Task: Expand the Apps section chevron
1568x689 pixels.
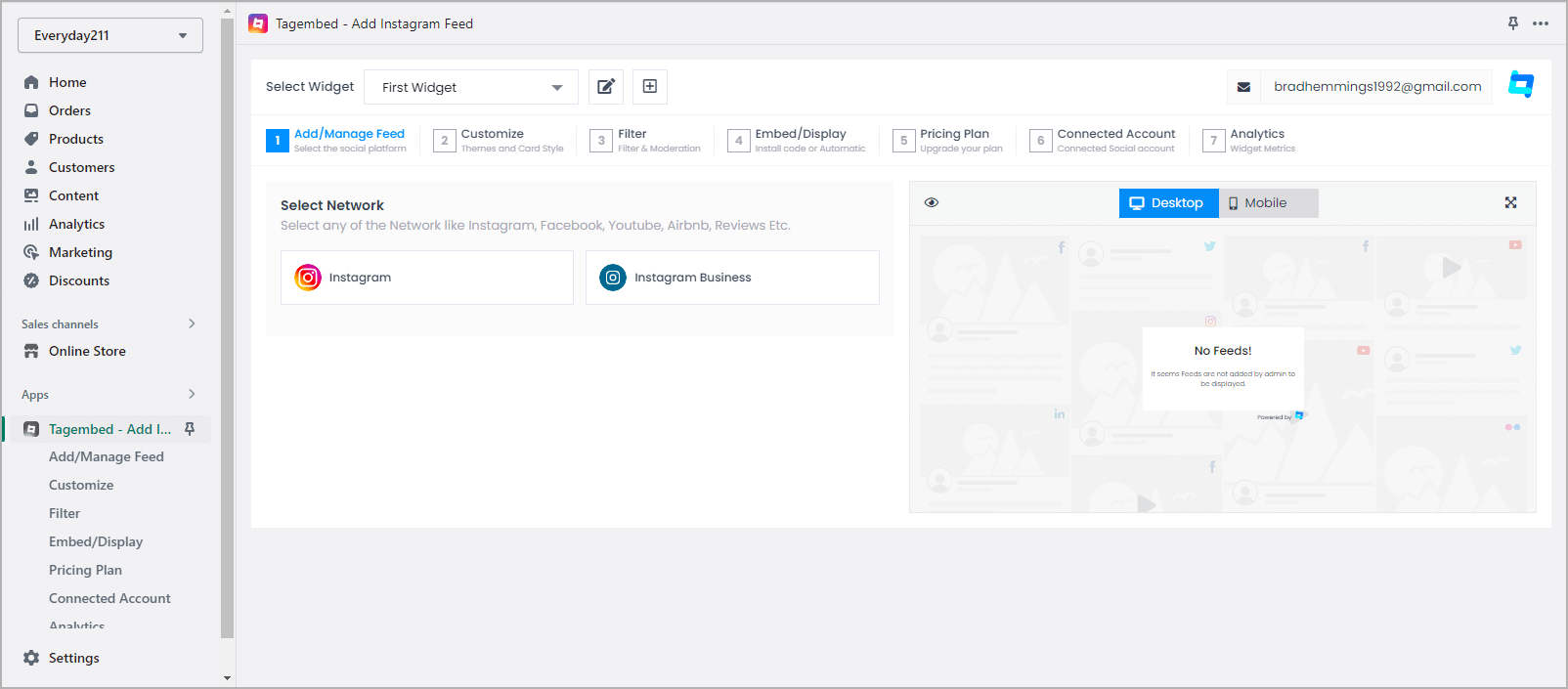Action: [x=192, y=394]
